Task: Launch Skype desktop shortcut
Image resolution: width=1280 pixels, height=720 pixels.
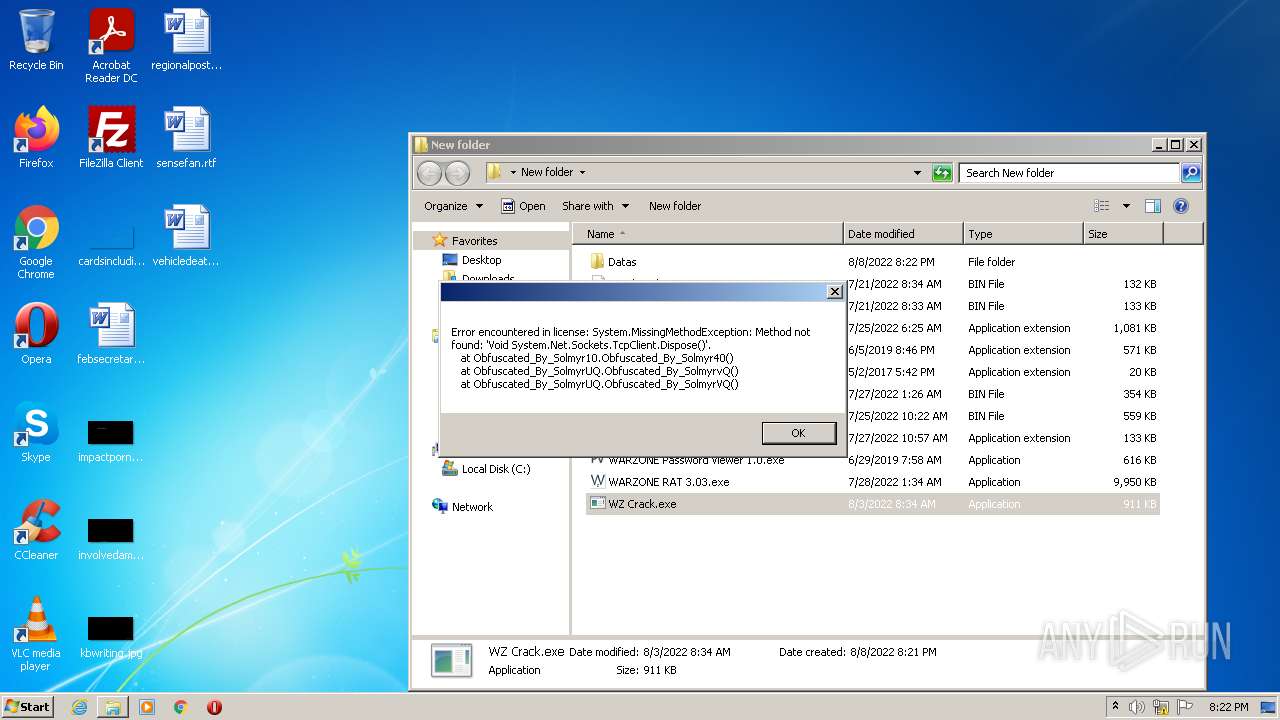Action: [36, 432]
